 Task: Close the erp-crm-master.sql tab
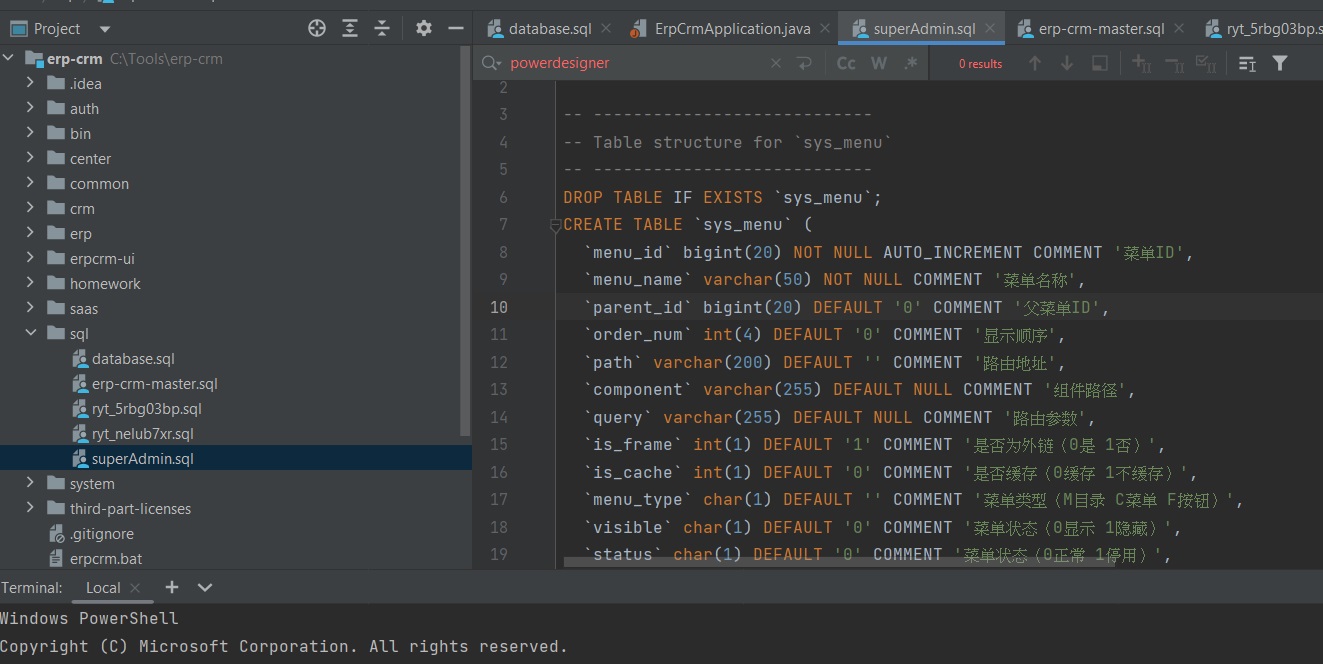(x=1179, y=29)
